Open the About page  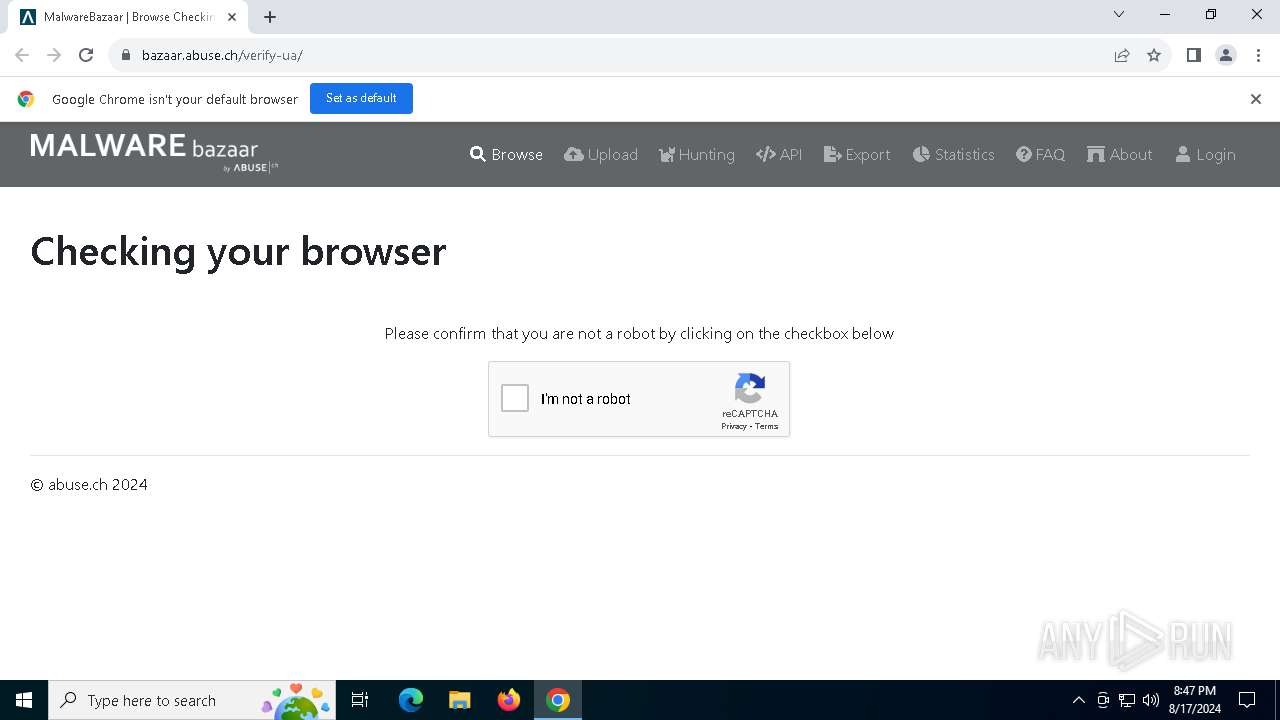[1120, 154]
